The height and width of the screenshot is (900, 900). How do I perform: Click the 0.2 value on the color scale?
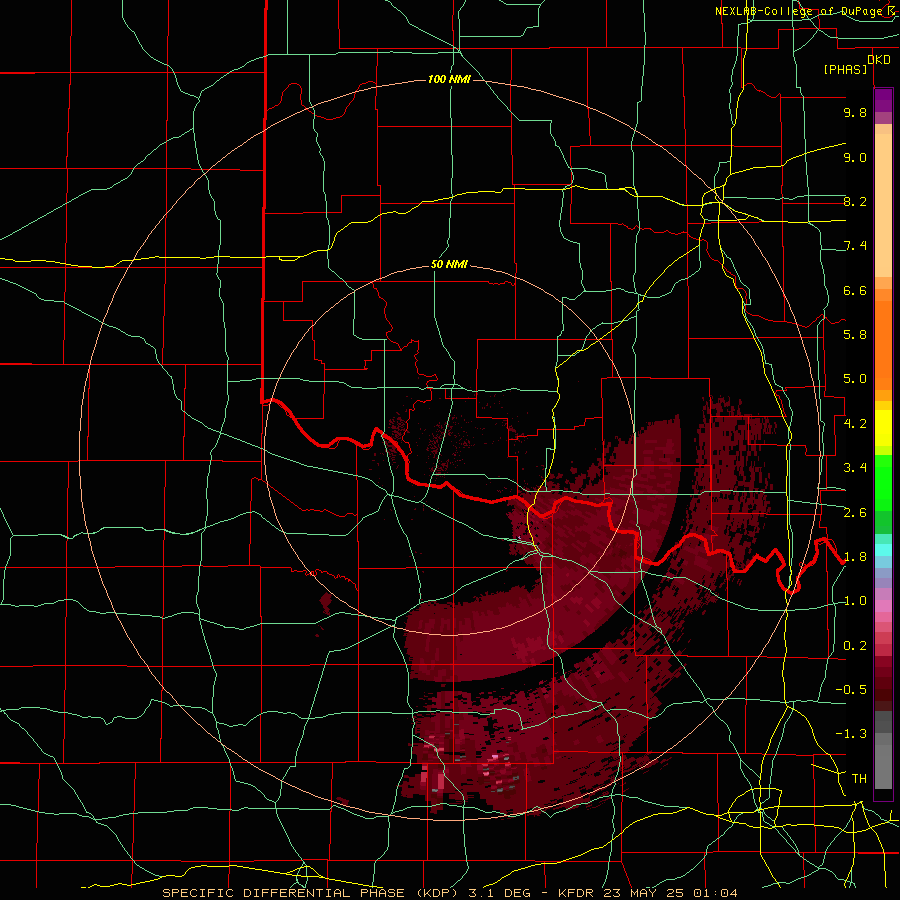click(855, 646)
